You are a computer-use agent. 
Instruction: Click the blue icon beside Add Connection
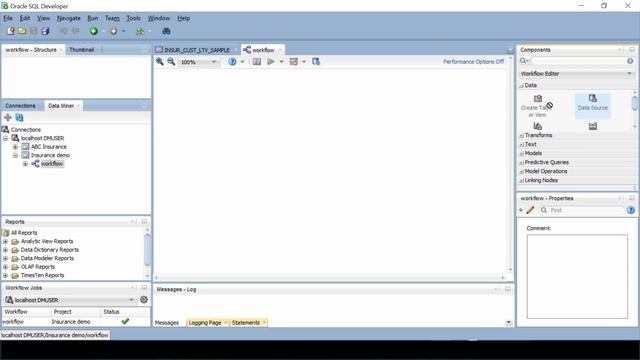(19, 118)
